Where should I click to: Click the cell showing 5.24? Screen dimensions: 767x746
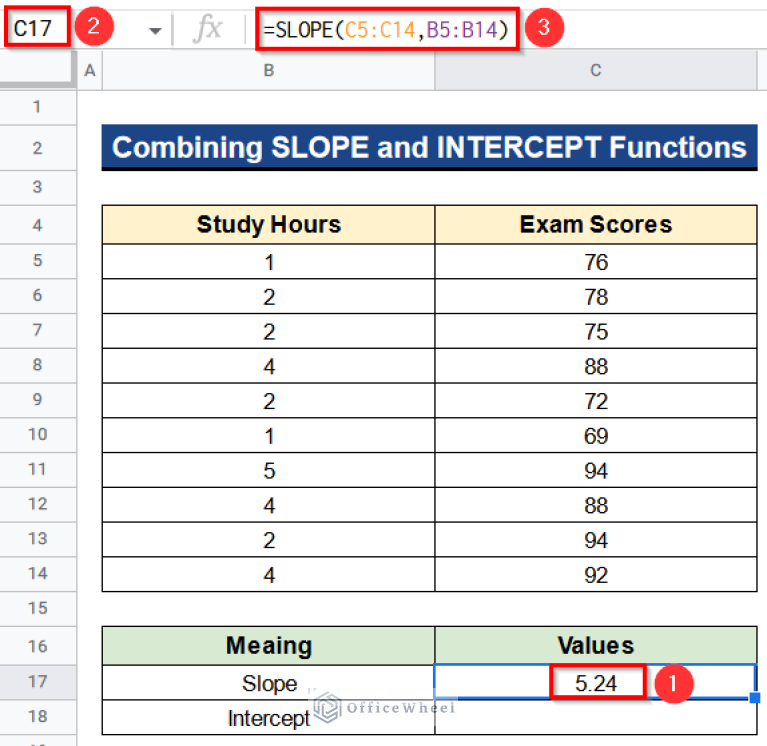(596, 683)
